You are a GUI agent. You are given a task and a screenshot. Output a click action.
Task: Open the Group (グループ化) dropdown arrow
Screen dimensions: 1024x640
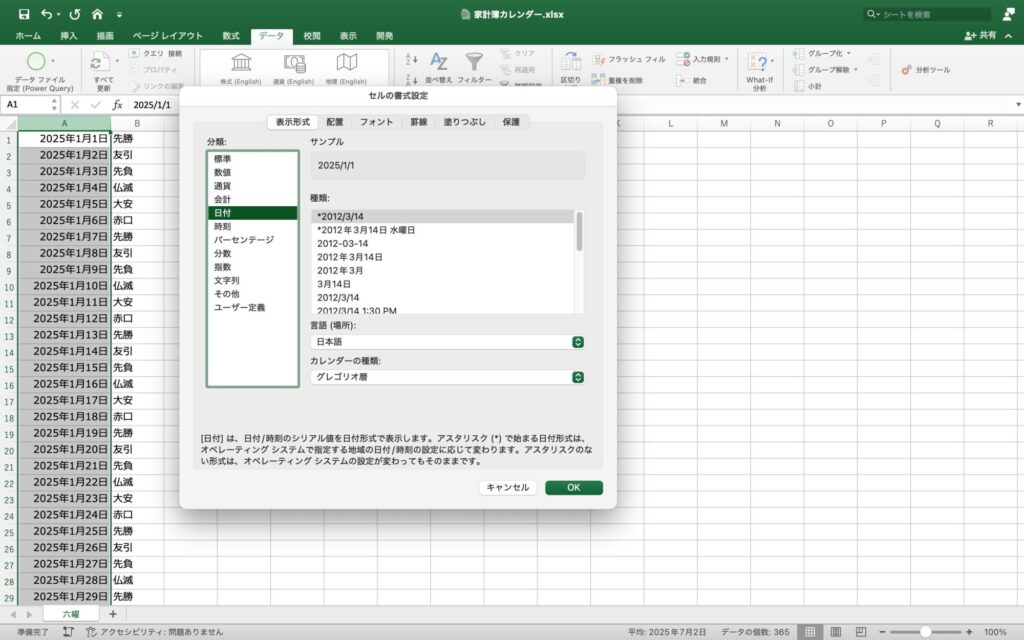[x=849, y=53]
